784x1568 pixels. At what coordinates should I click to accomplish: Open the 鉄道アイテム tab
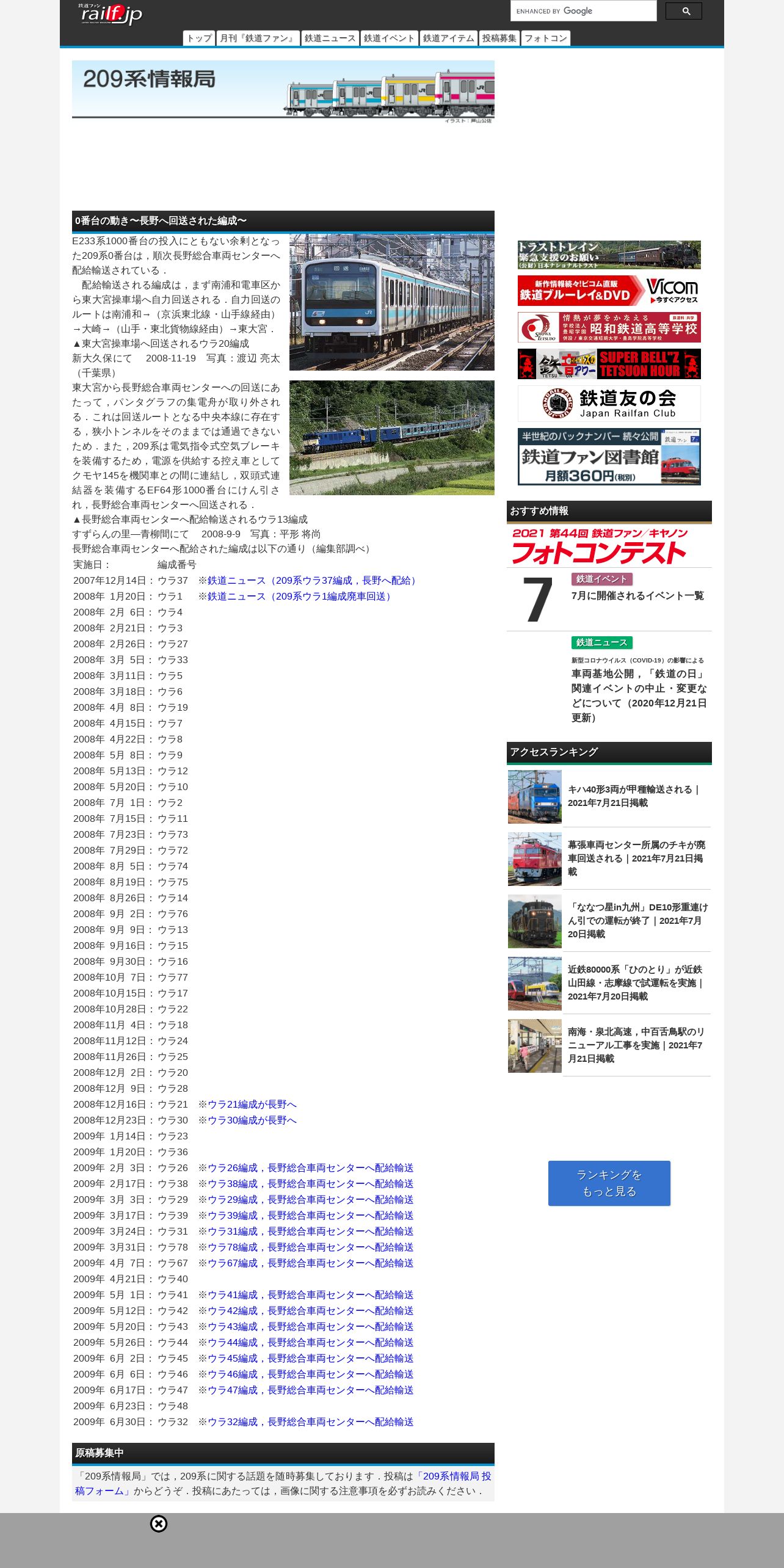448,38
